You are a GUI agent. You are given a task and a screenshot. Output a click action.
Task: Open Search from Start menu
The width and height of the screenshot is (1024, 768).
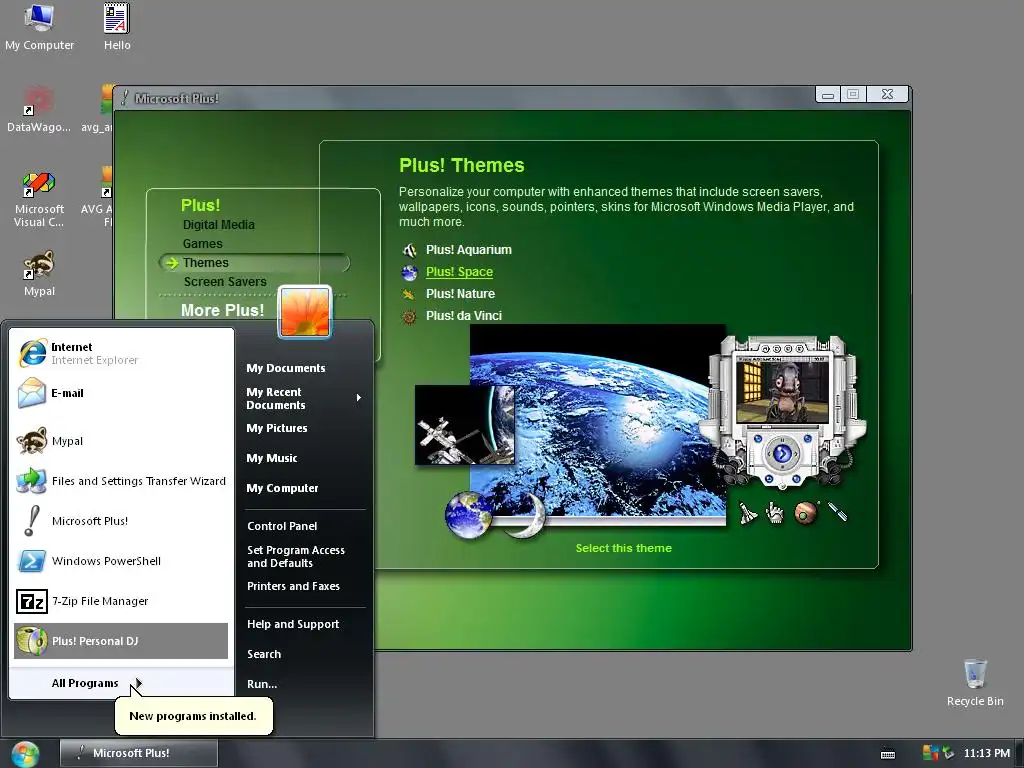pos(264,654)
